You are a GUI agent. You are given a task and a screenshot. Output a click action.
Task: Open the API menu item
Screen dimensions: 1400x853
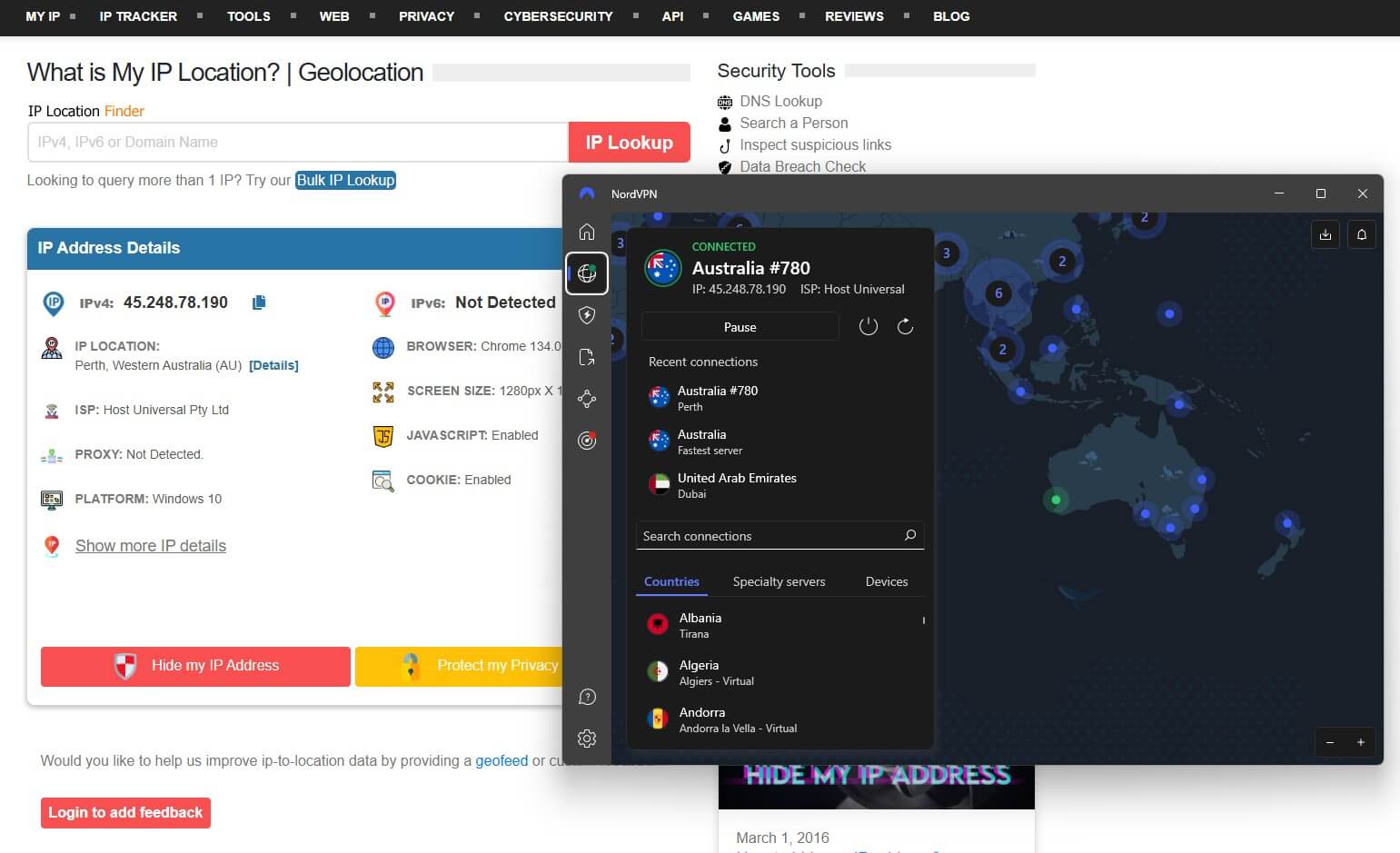point(672,16)
